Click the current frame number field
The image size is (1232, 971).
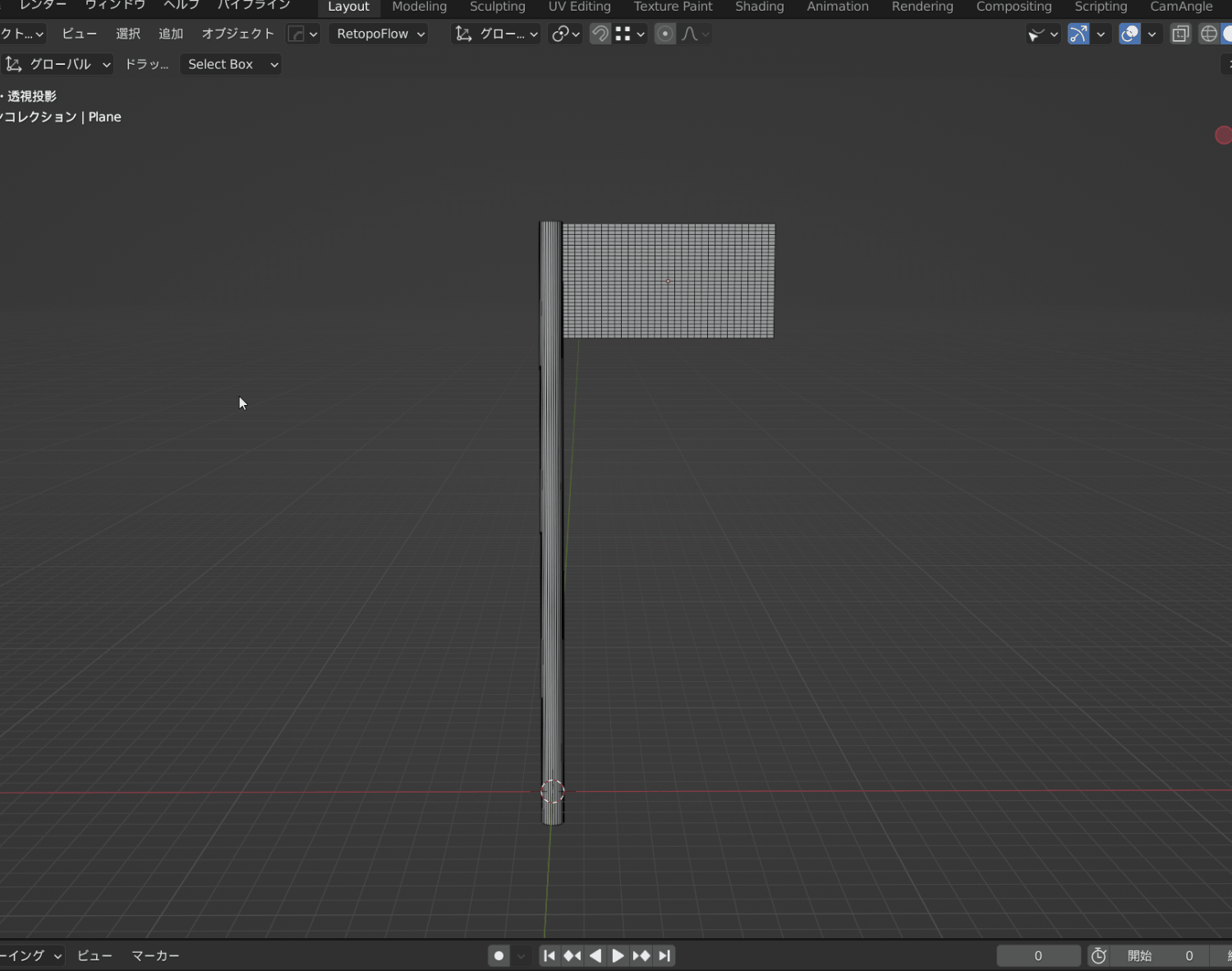[x=1038, y=955]
